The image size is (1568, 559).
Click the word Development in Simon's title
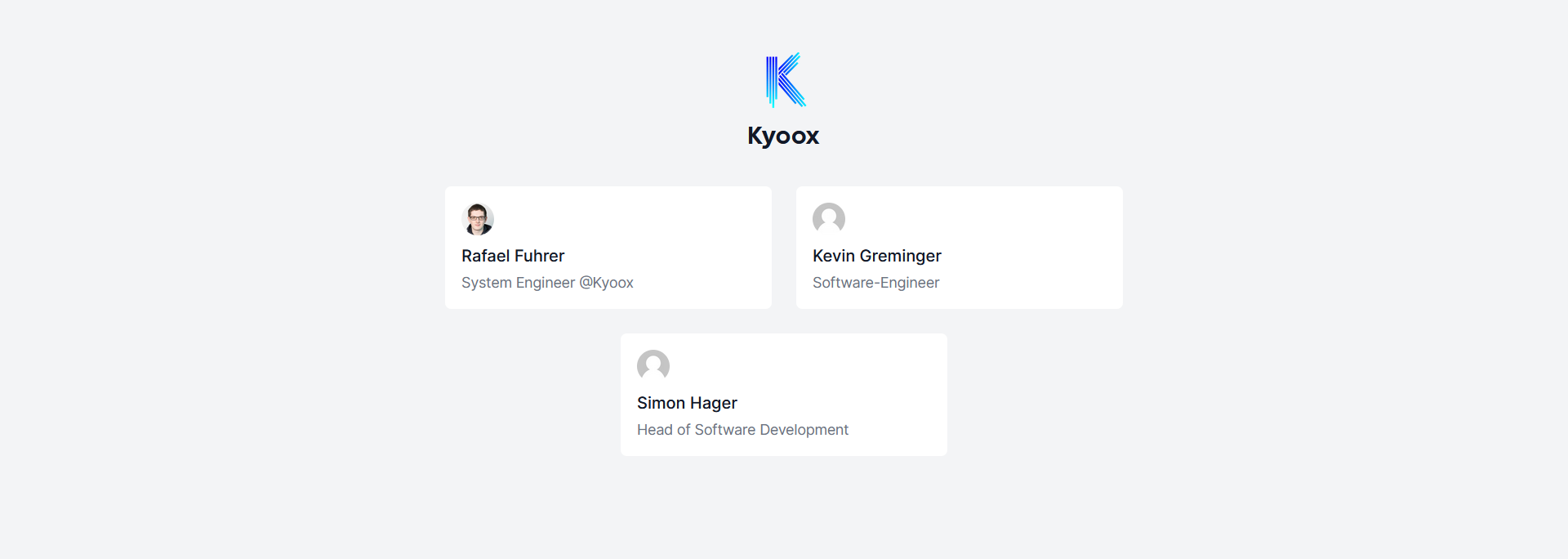[804, 430]
